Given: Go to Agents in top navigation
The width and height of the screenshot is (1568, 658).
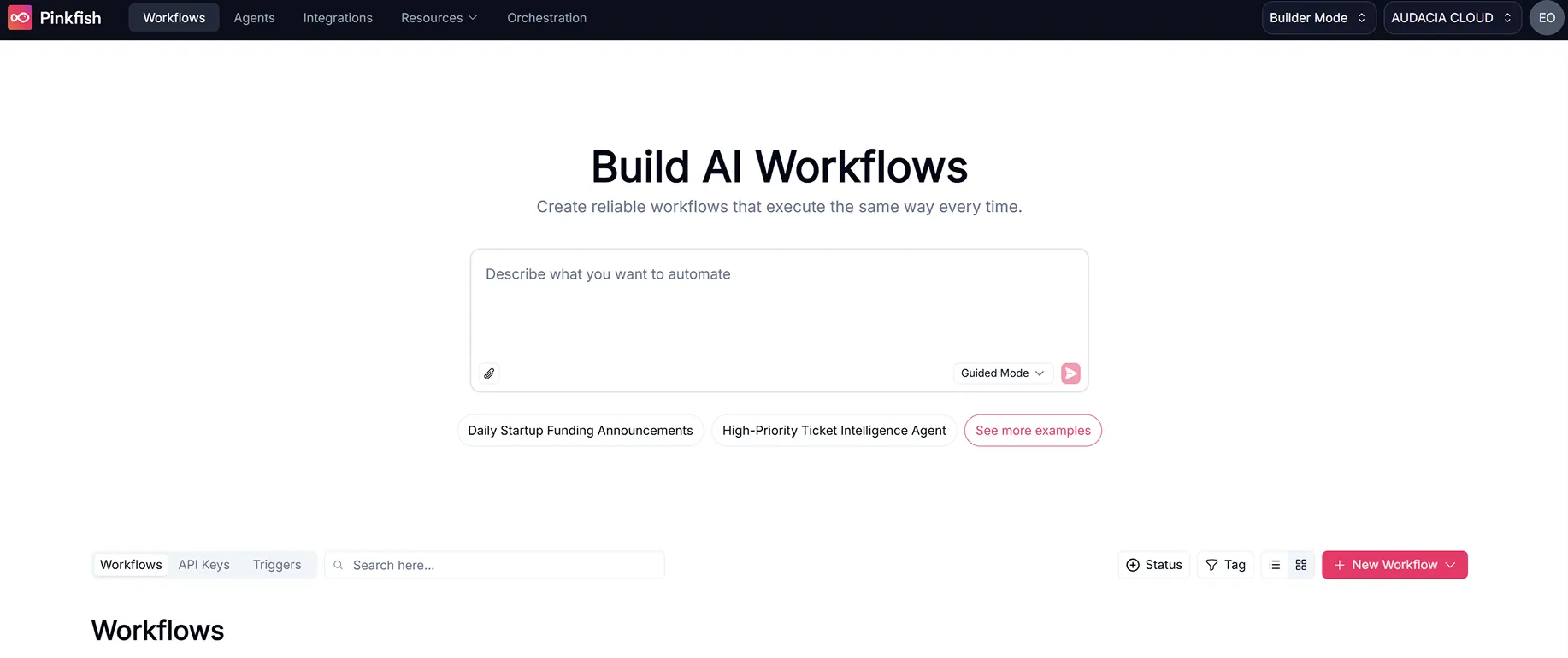Looking at the screenshot, I should [254, 18].
